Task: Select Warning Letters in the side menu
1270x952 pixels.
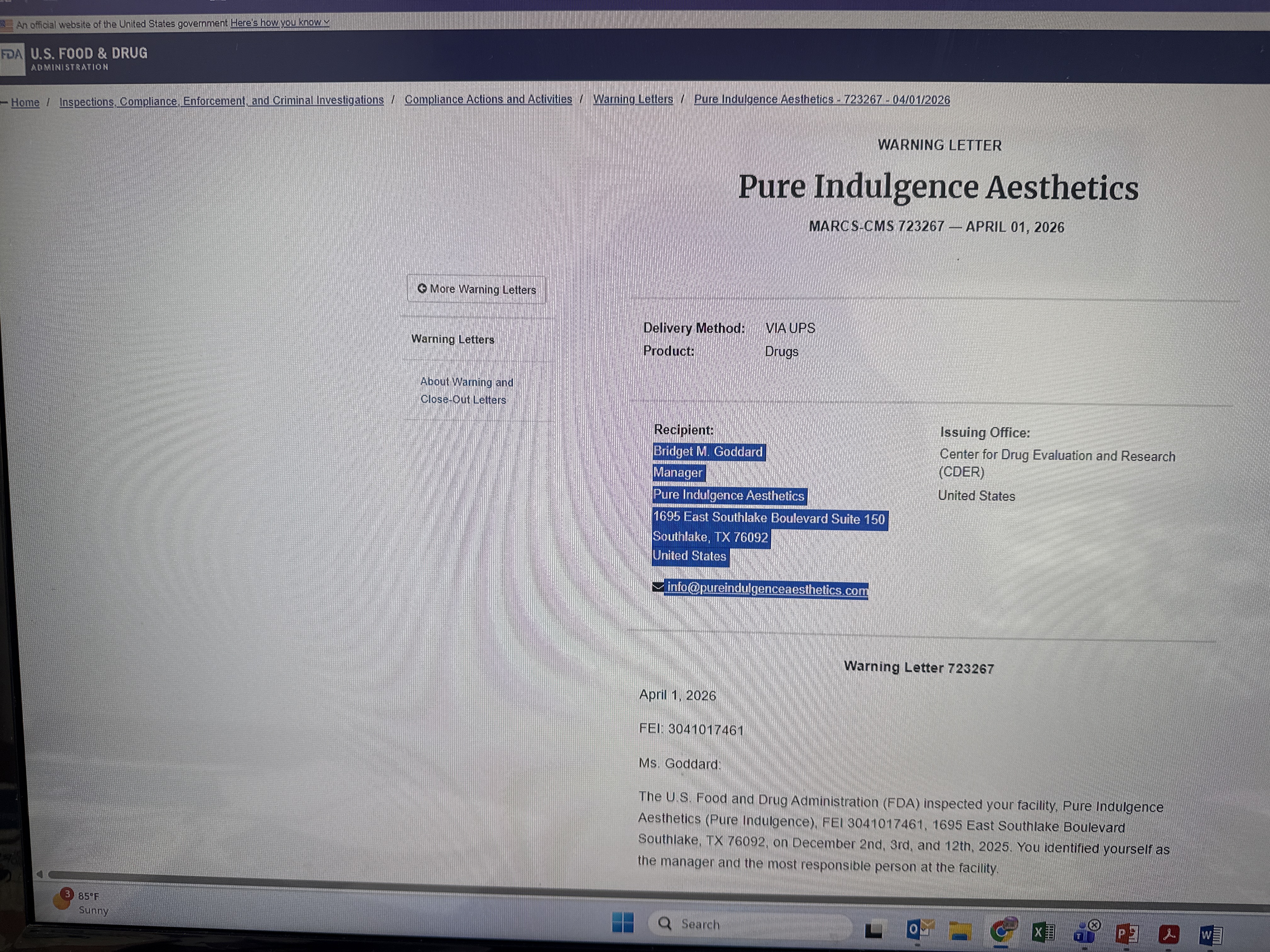Action: click(452, 339)
